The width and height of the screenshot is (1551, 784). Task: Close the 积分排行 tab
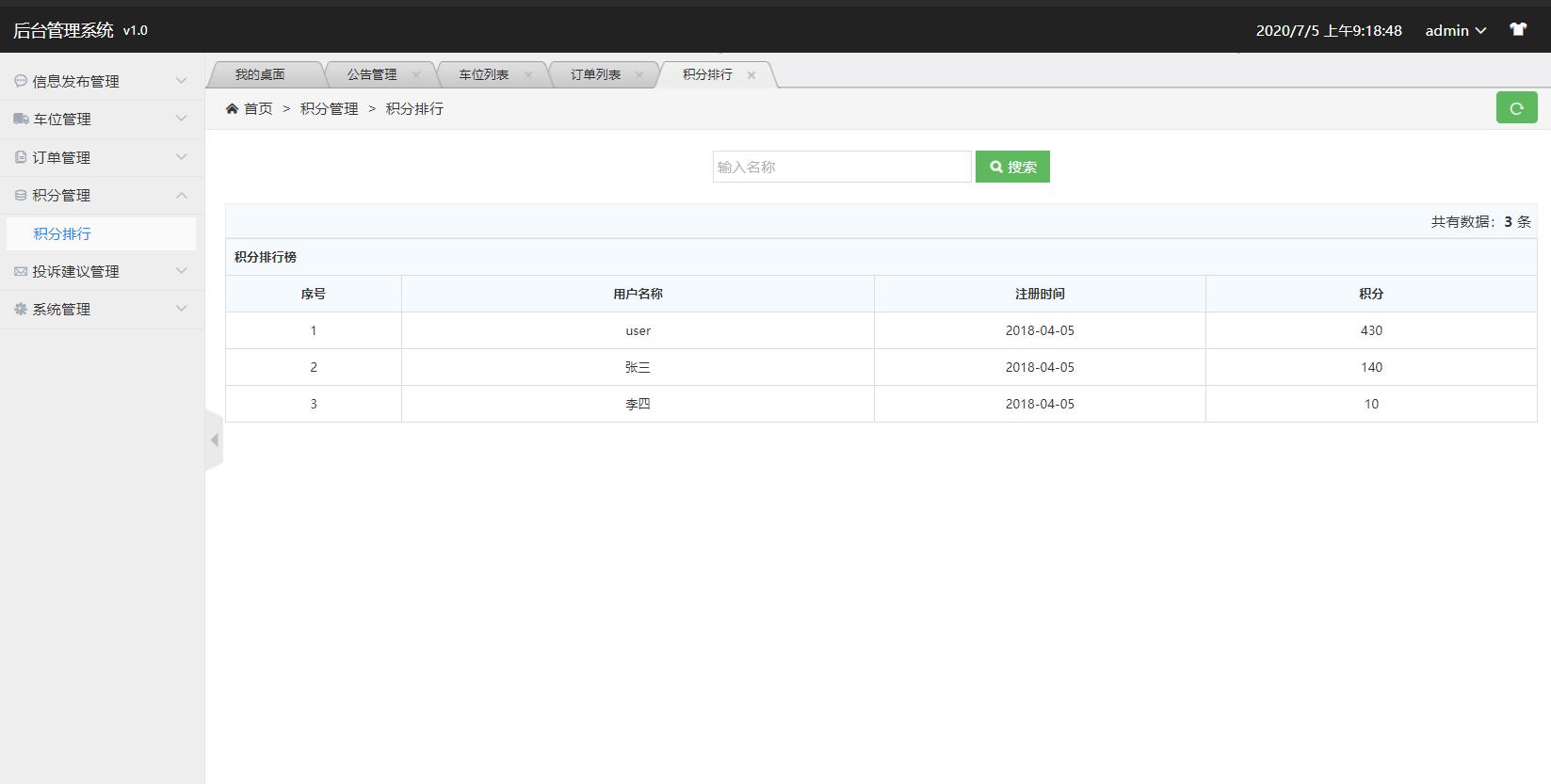coord(751,75)
